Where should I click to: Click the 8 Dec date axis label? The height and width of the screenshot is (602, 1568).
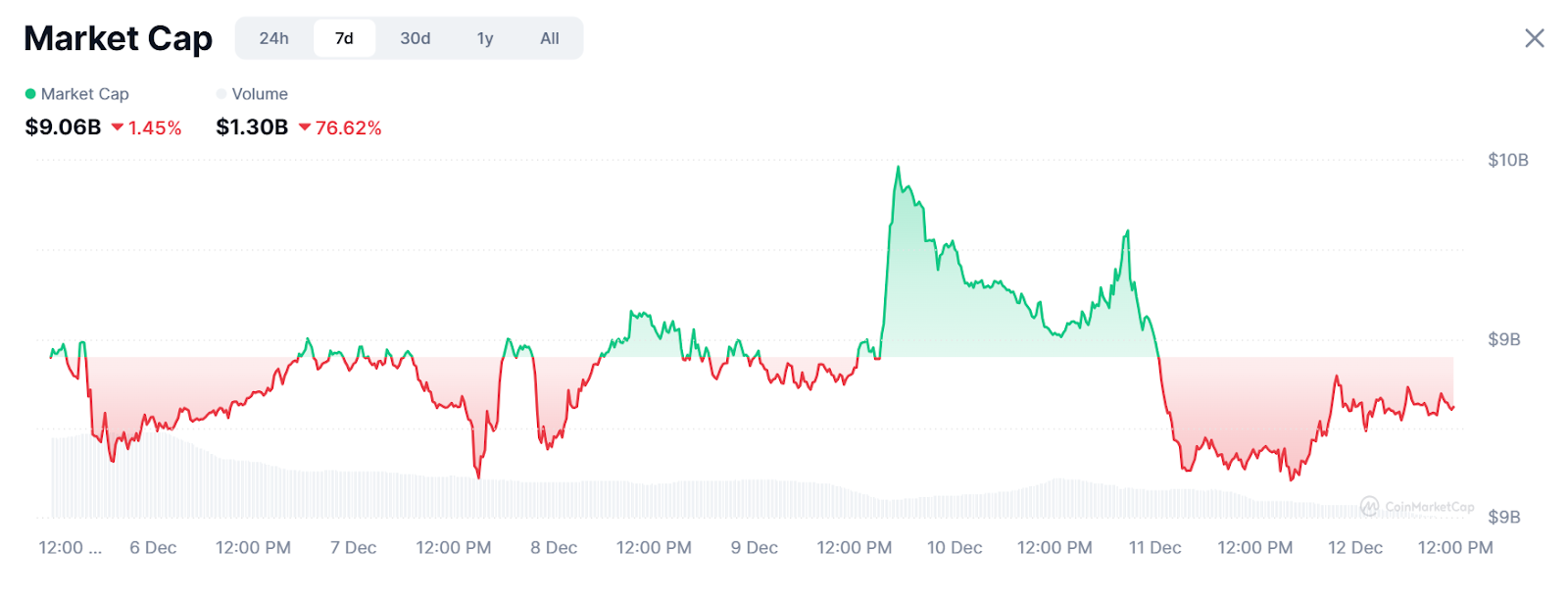(x=554, y=548)
